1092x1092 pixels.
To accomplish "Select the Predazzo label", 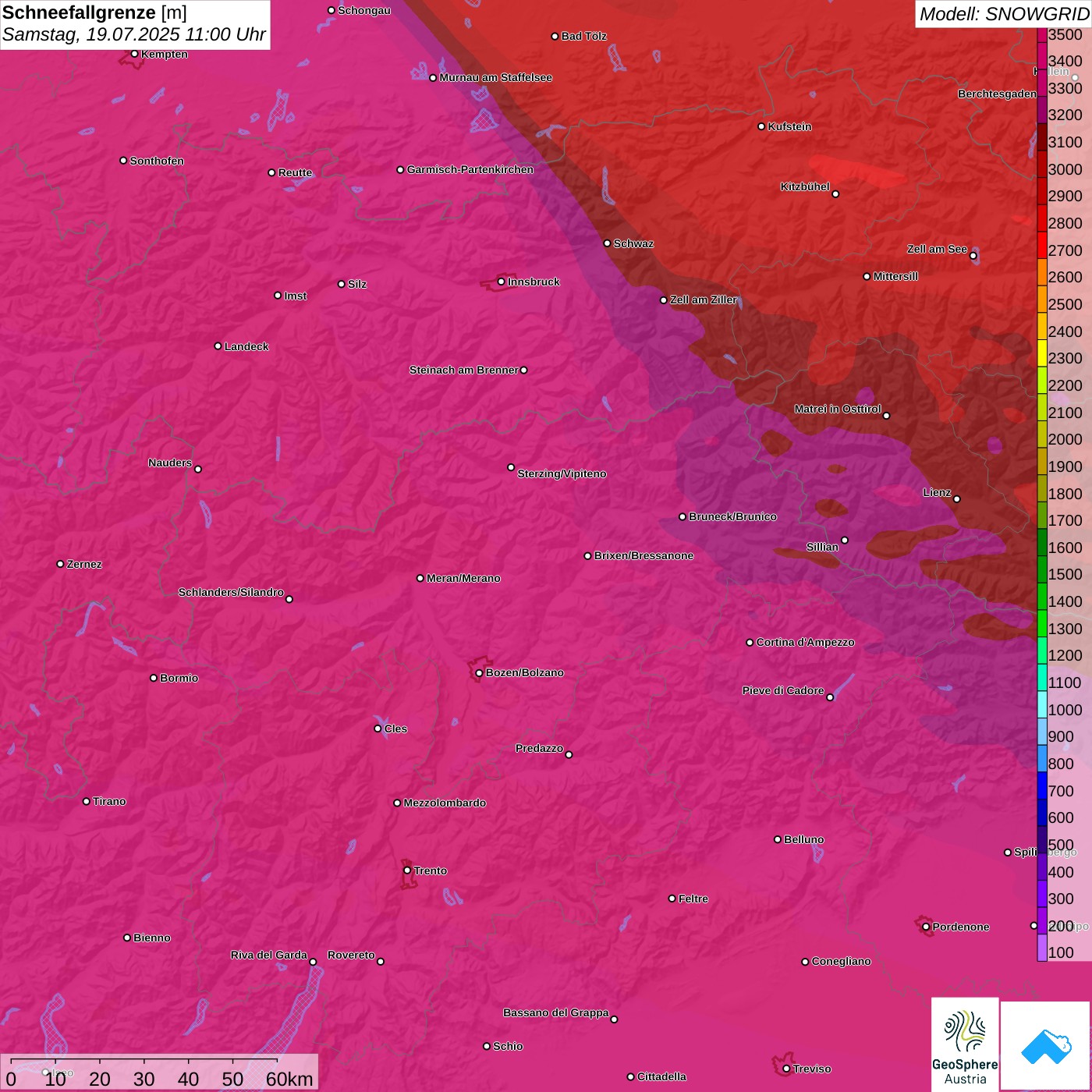I will [x=539, y=748].
